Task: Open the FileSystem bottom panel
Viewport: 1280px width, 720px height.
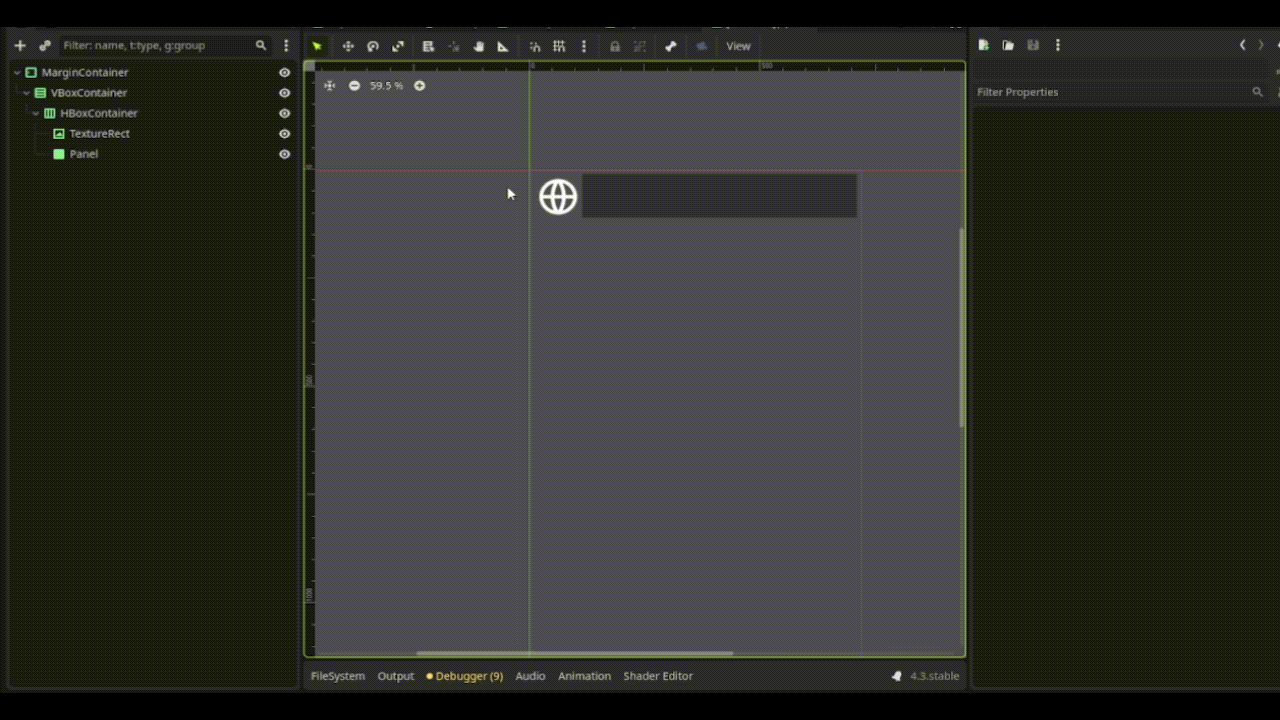Action: [x=338, y=676]
